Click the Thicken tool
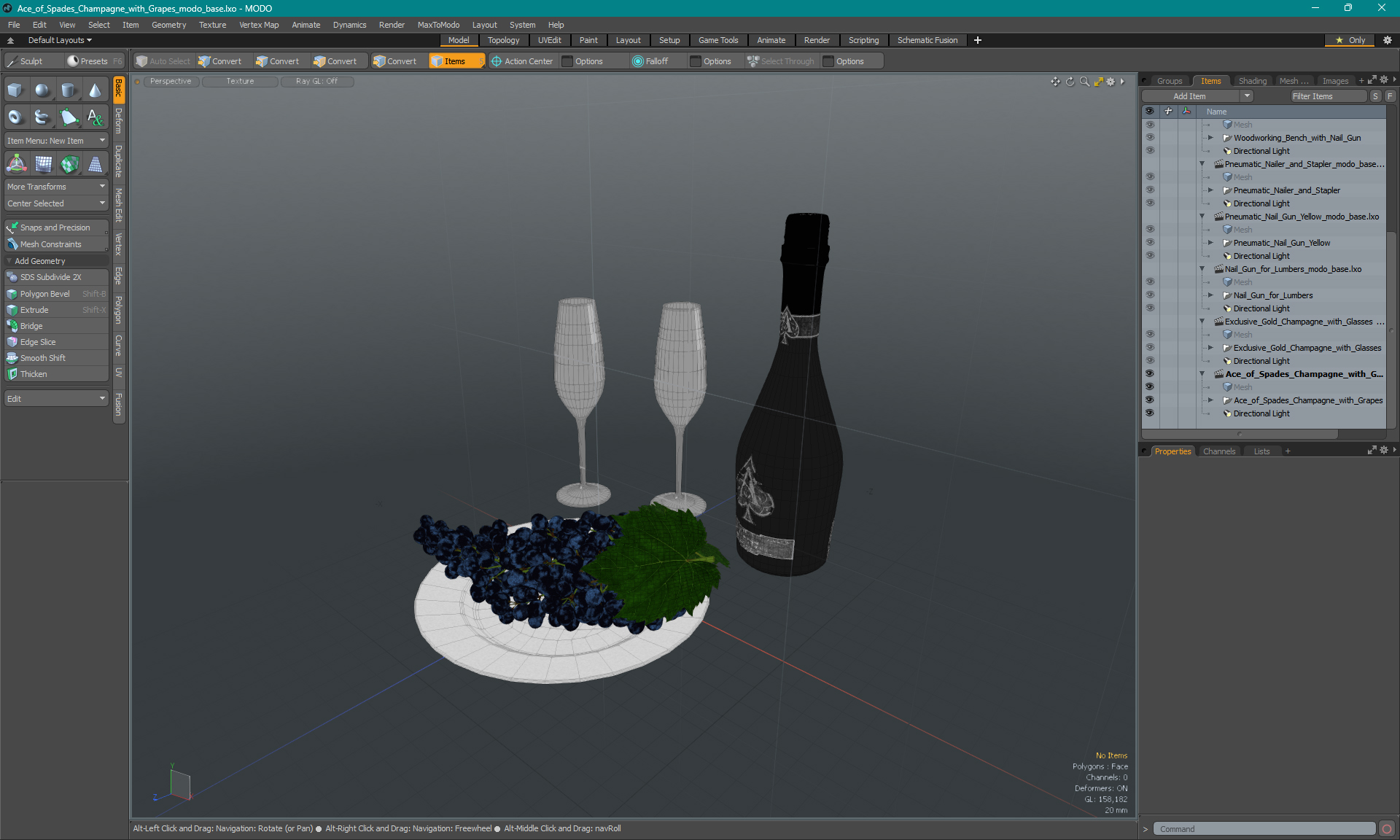1400x840 pixels. click(56, 374)
